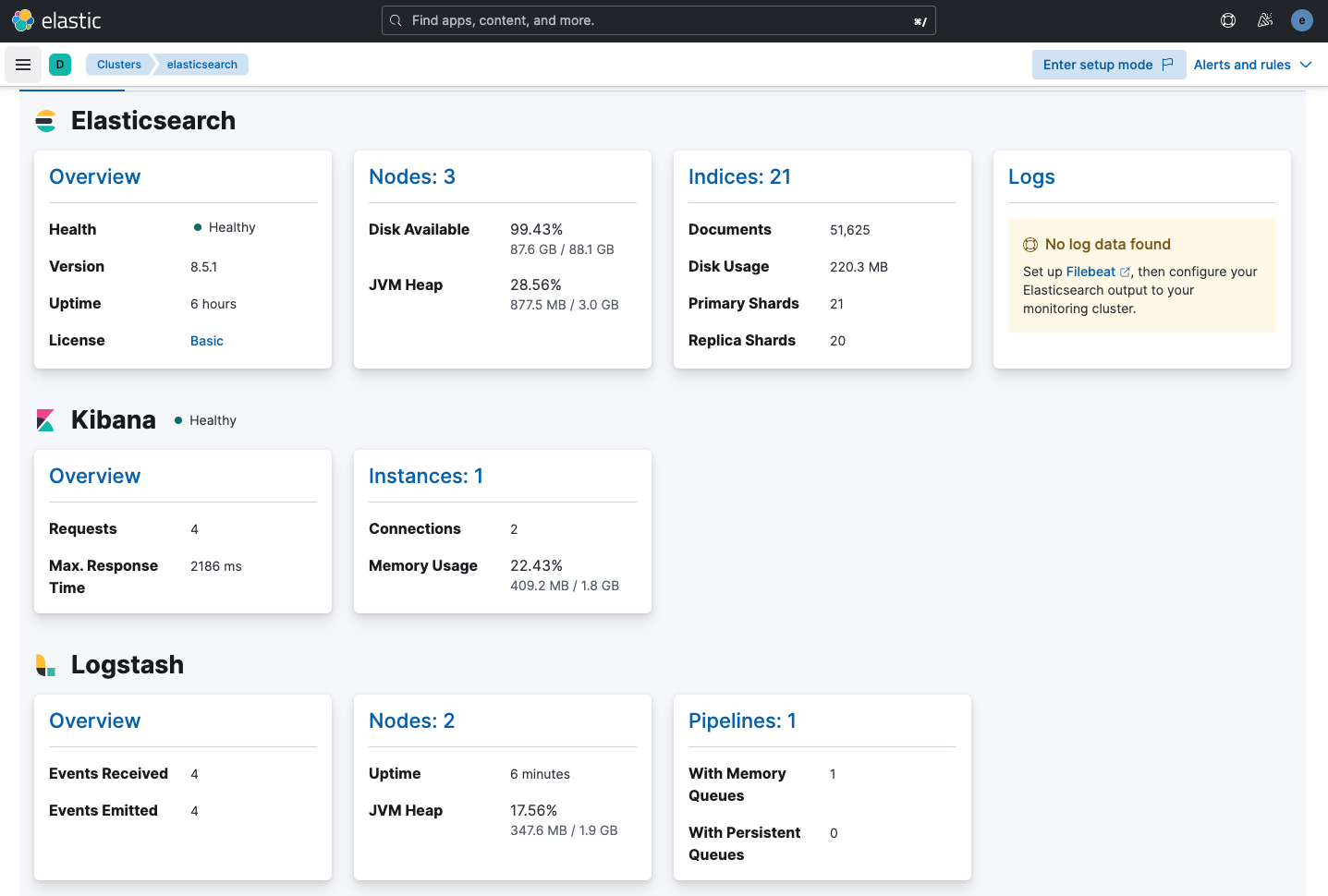Open the newsfeed celebration icon

pyautogui.click(x=1265, y=20)
